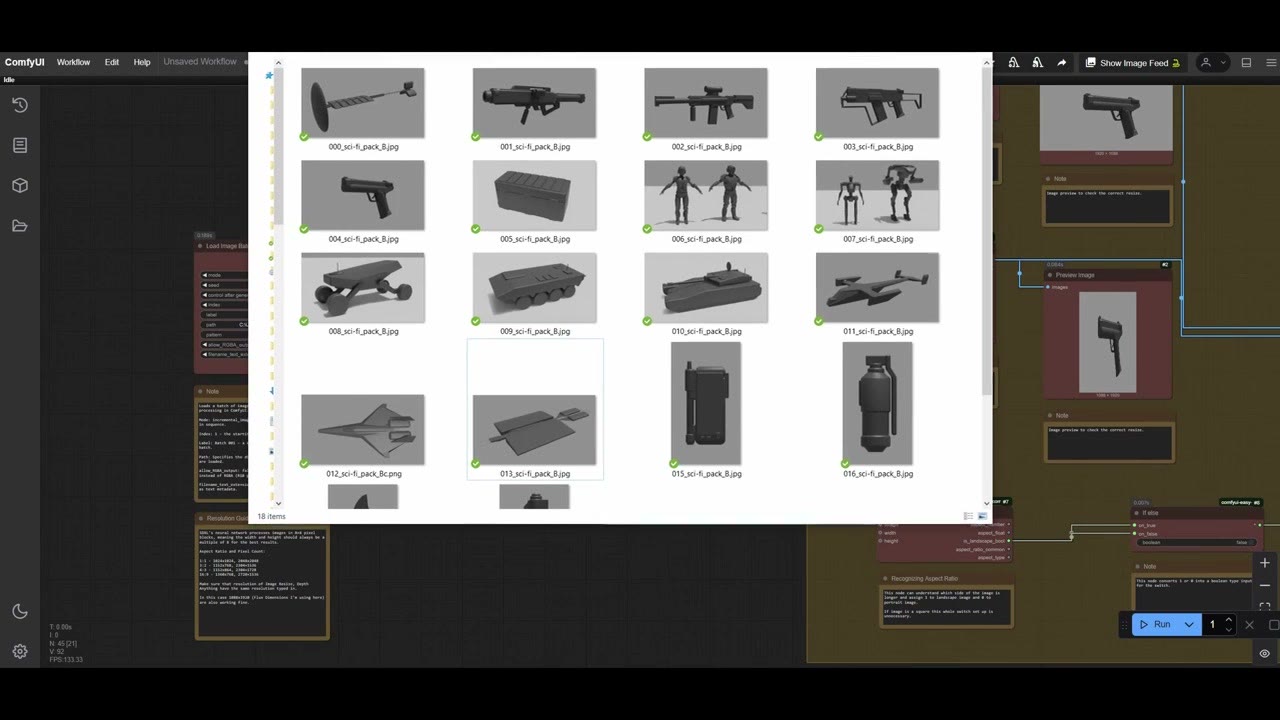
Task: Expand the Run button dropdown arrow
Action: 1189,624
